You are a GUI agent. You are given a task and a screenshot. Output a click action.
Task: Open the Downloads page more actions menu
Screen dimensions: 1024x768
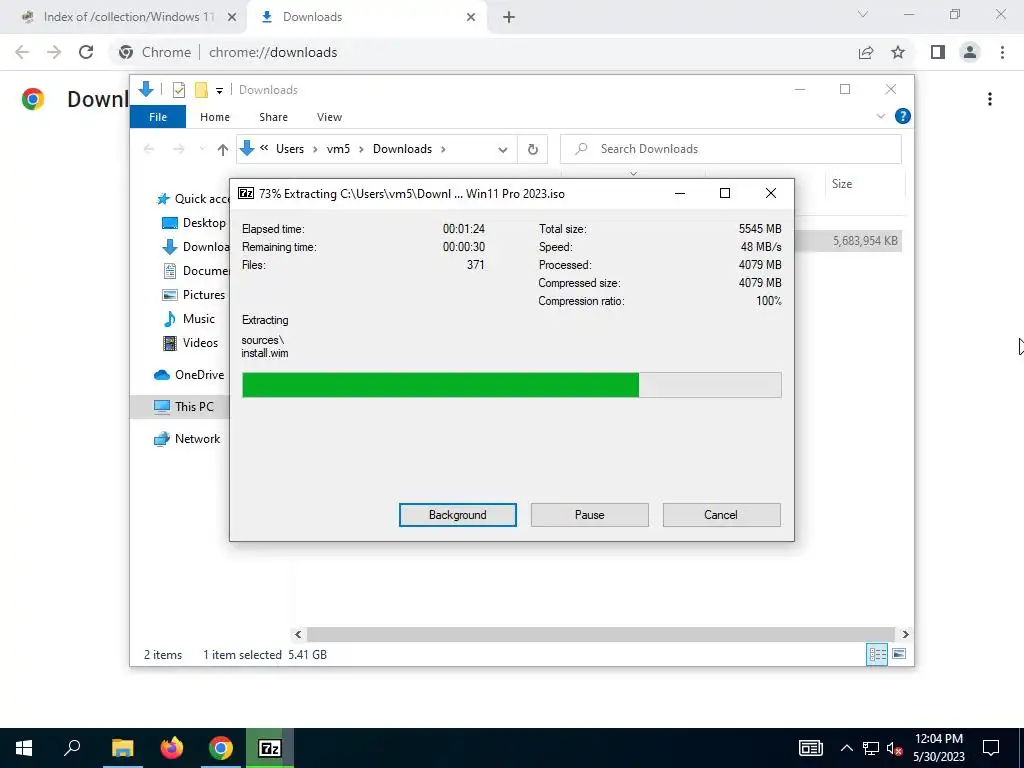[x=990, y=99]
